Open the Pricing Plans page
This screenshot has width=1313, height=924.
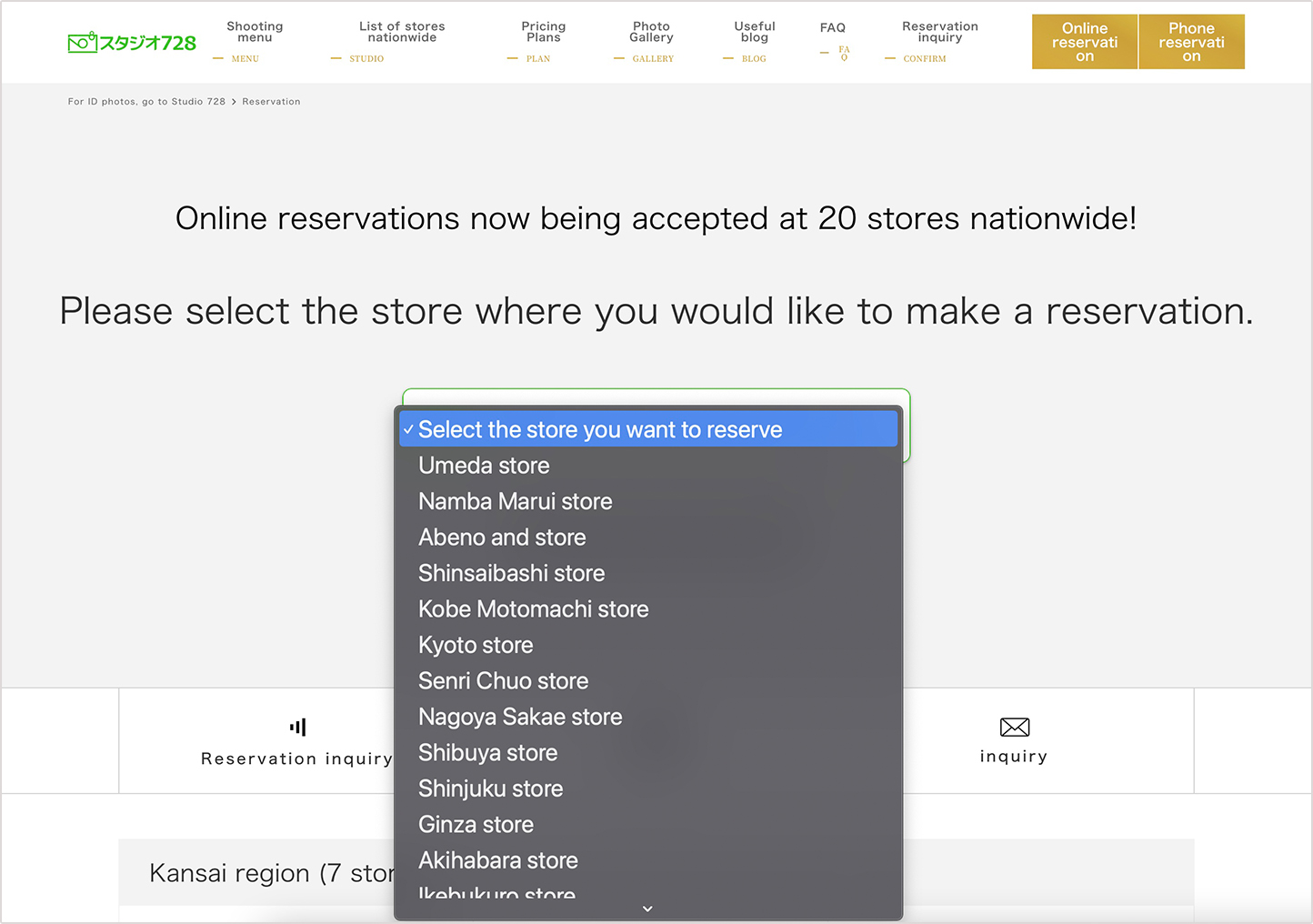pyautogui.click(x=543, y=32)
